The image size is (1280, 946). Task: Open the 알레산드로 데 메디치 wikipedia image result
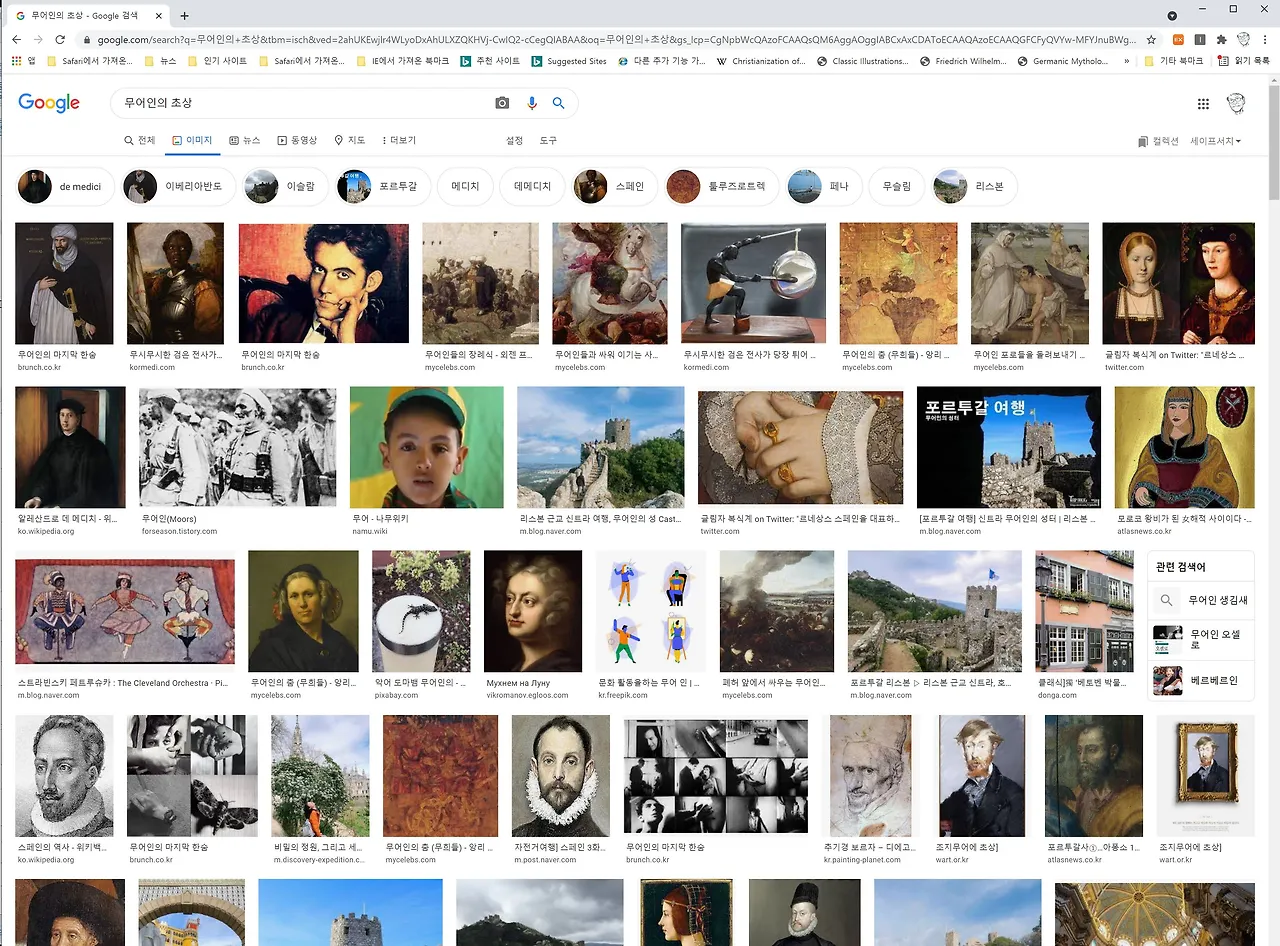point(70,447)
